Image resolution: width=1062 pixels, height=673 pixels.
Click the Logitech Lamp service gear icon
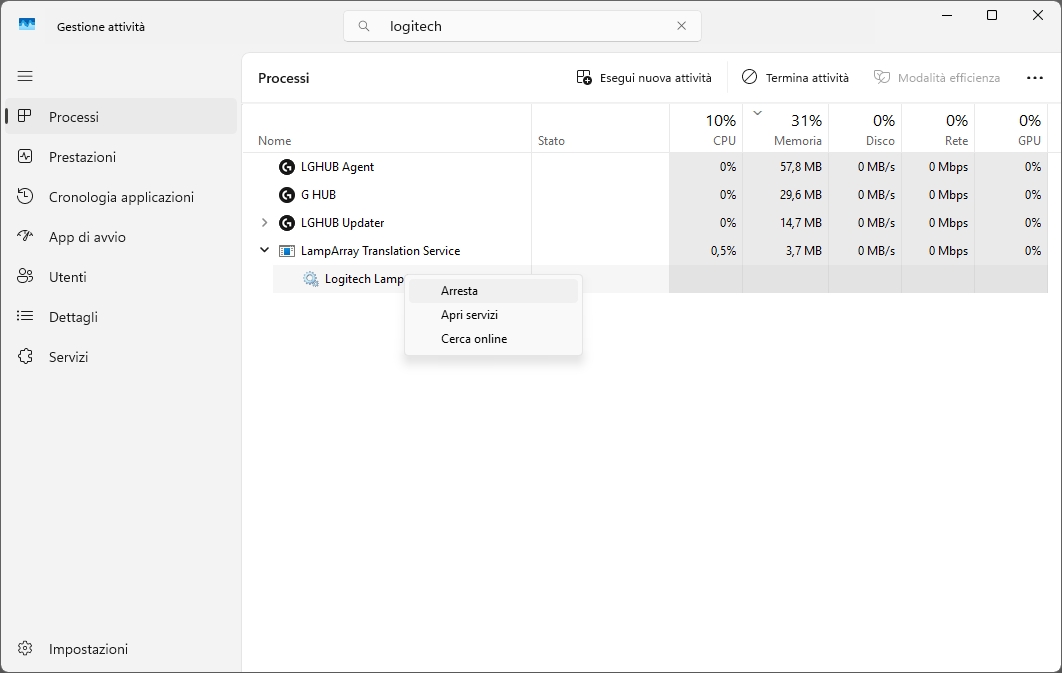310,279
